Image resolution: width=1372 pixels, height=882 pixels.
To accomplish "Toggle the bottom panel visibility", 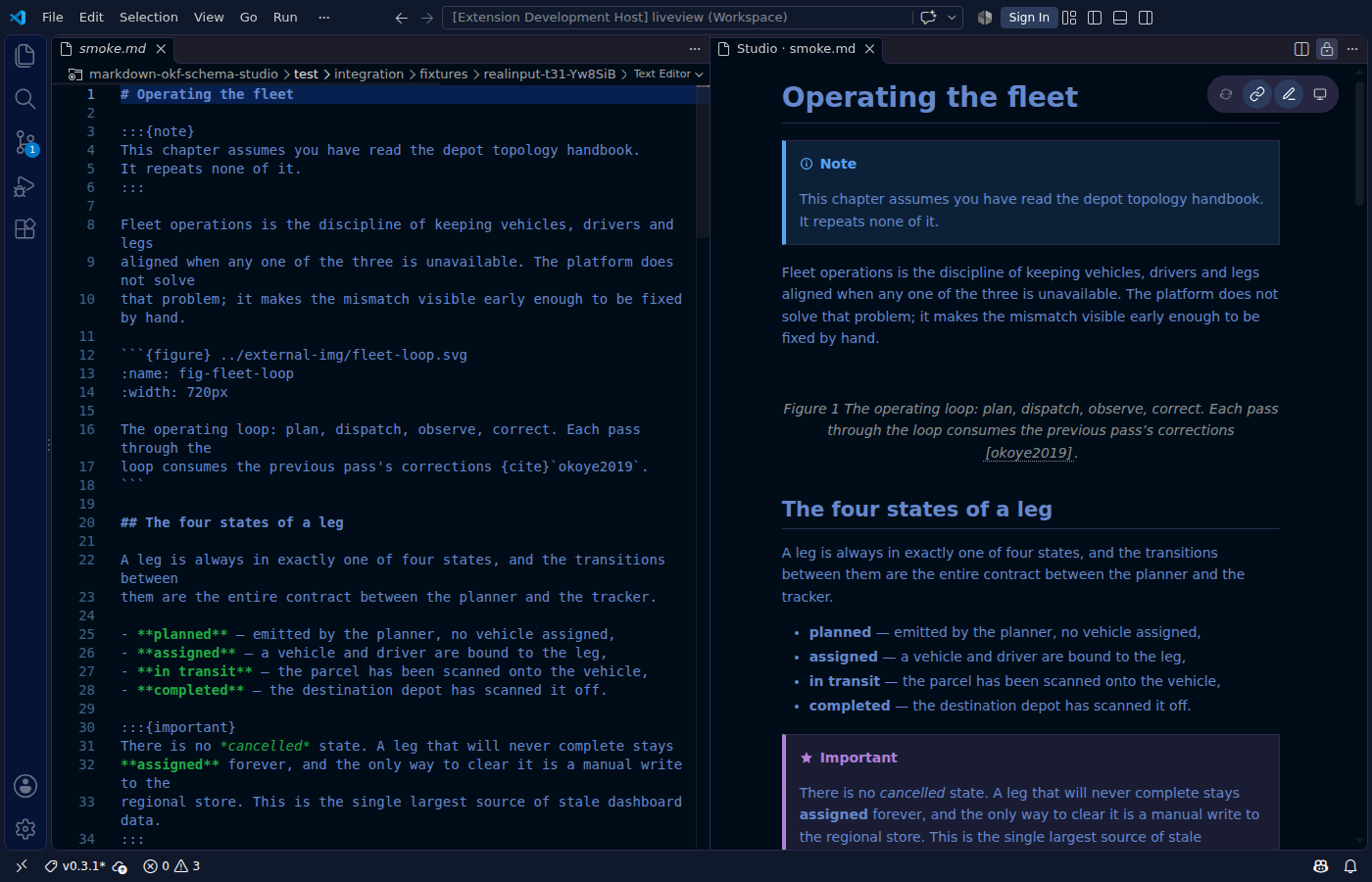I will pyautogui.click(x=1120, y=18).
